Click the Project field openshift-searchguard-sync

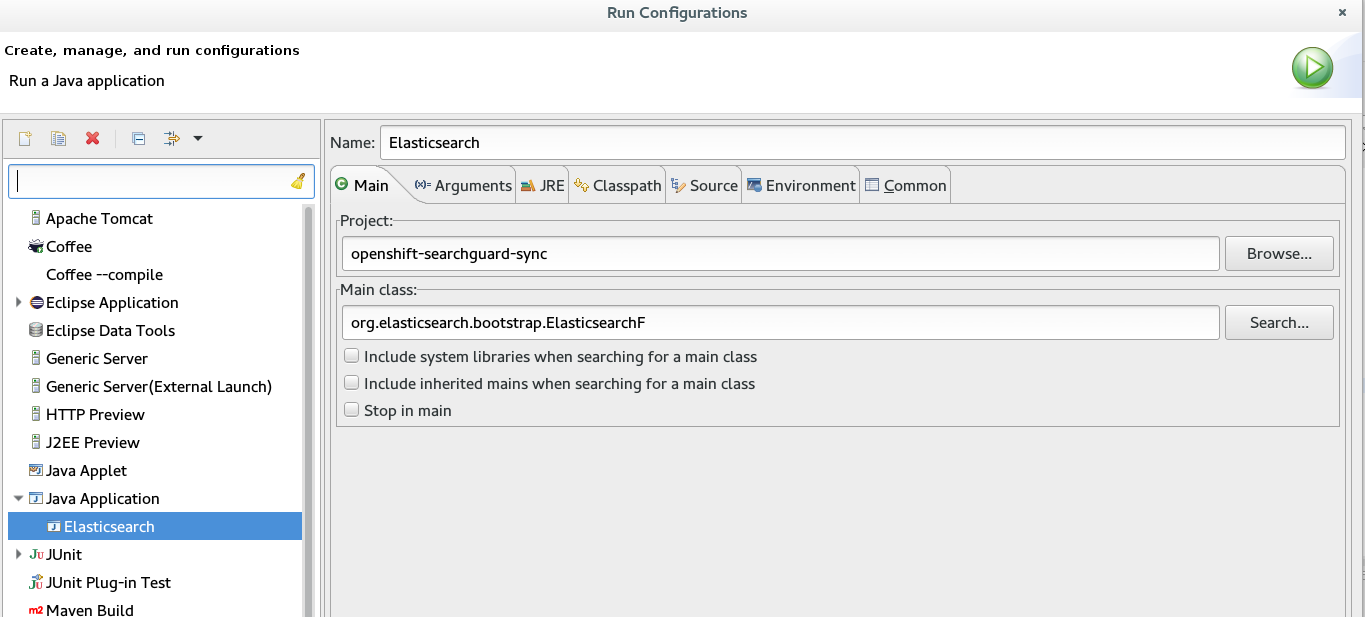(x=780, y=253)
